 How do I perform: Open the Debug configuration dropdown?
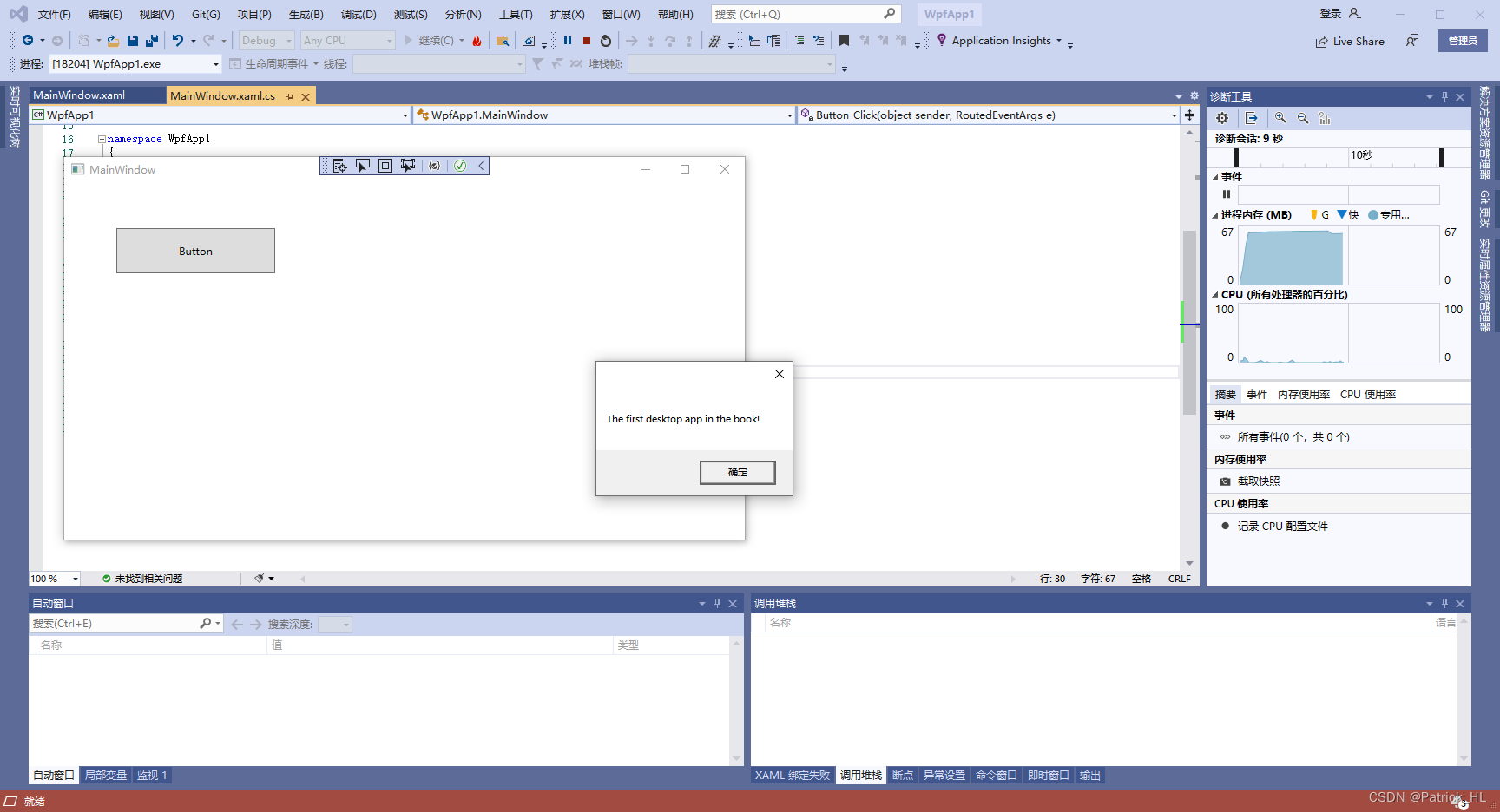[x=266, y=41]
